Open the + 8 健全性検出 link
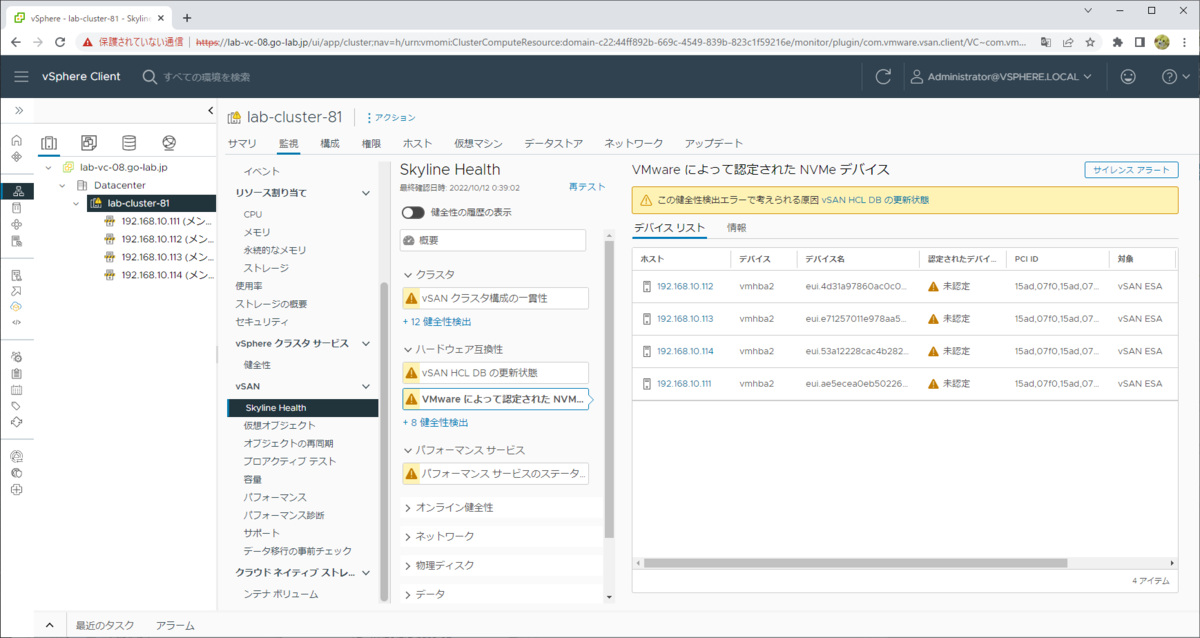The height and width of the screenshot is (638, 1200). click(x=435, y=423)
